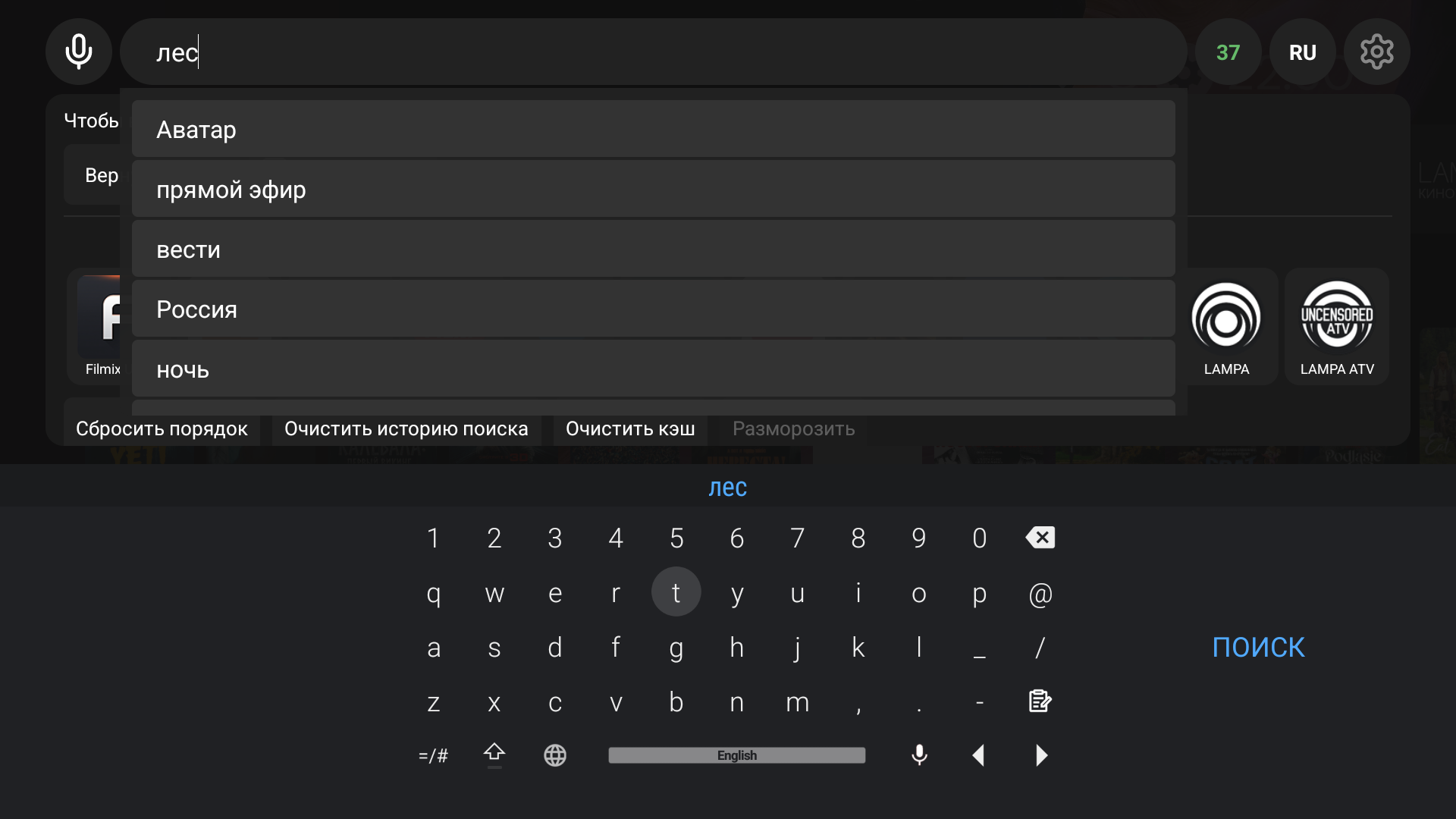Tap the @ key
Viewport: 1456px width, 819px height.
pos(1040,593)
